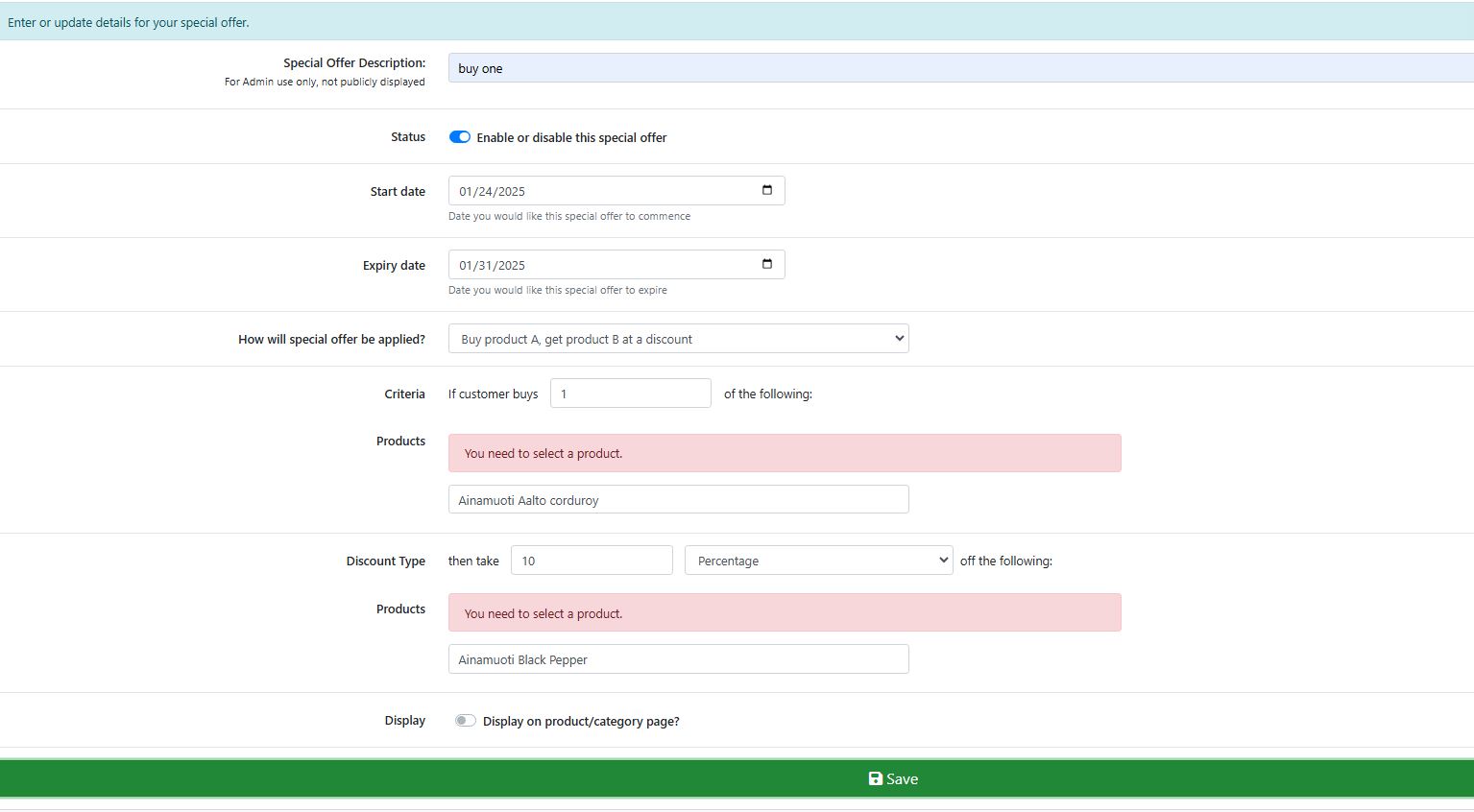The image size is (1474, 812).
Task: Click the 'Enter or update details' info banner text
Action: pos(129,22)
